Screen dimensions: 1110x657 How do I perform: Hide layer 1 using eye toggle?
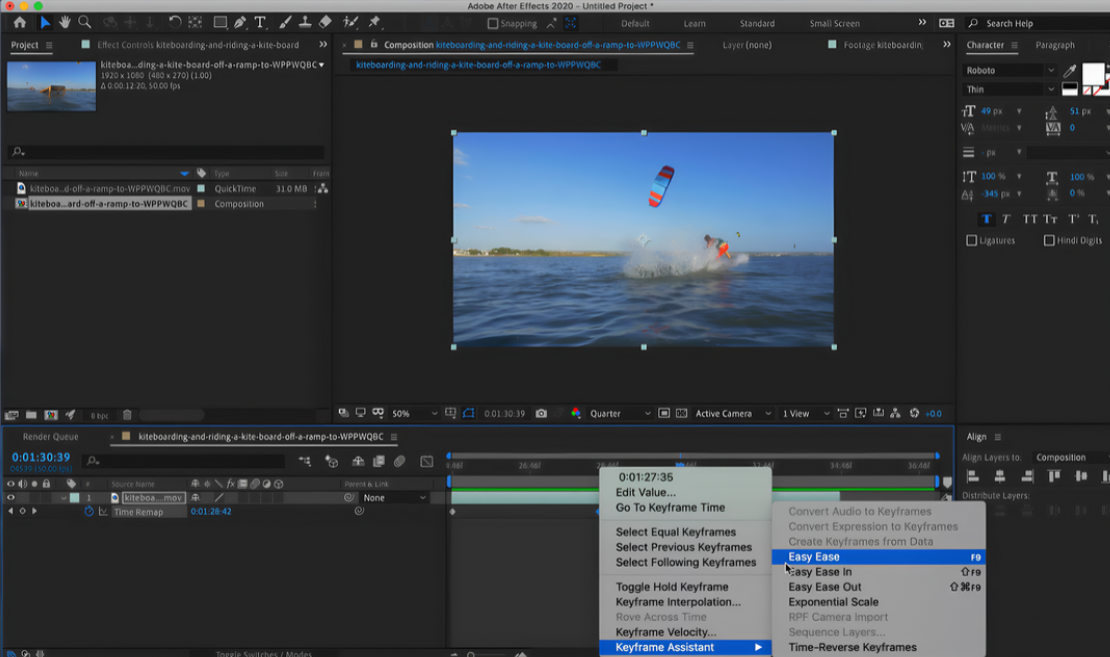click(x=12, y=497)
